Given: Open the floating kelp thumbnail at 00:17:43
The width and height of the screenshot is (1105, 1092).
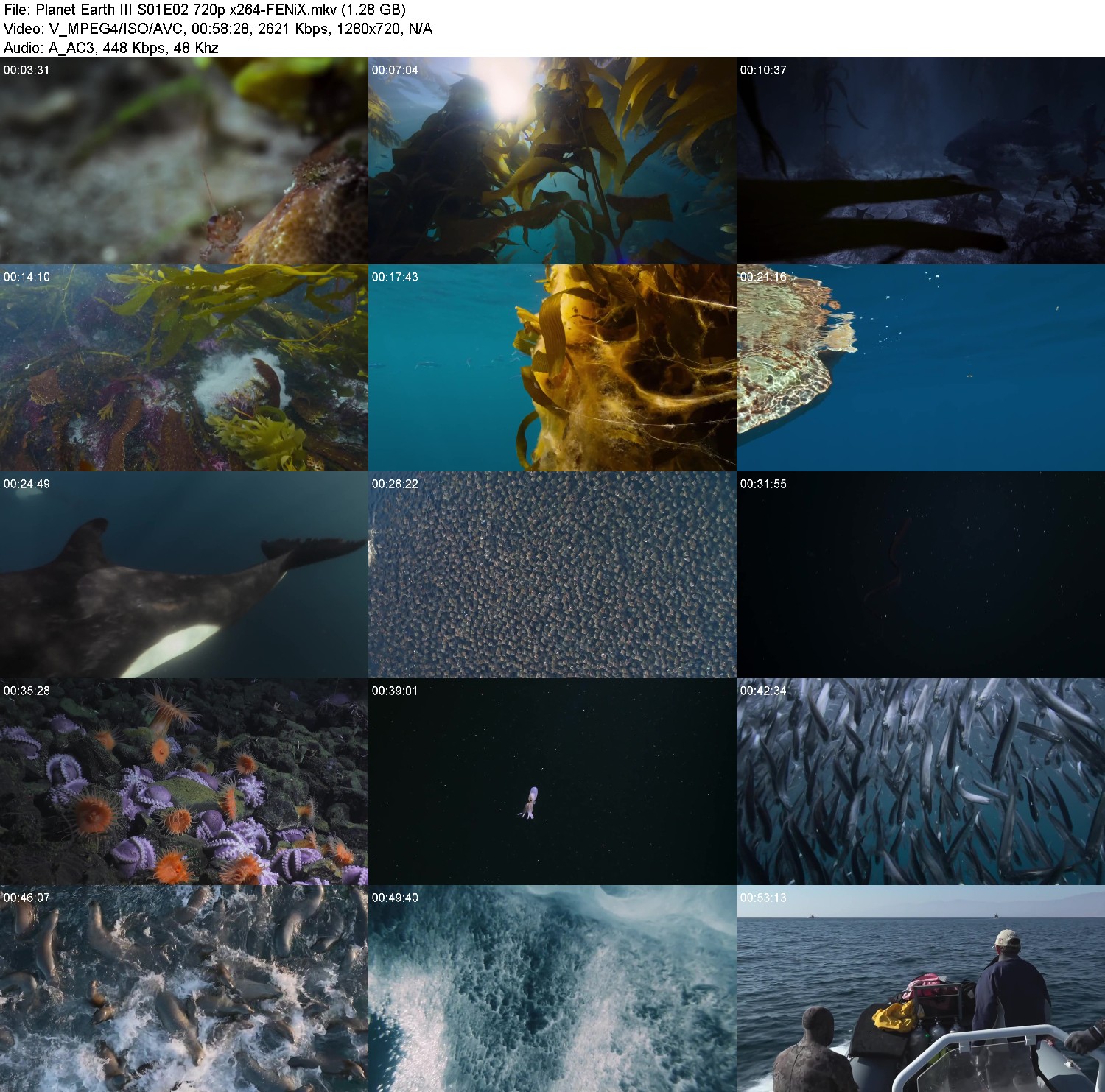Looking at the screenshot, I should [x=552, y=367].
